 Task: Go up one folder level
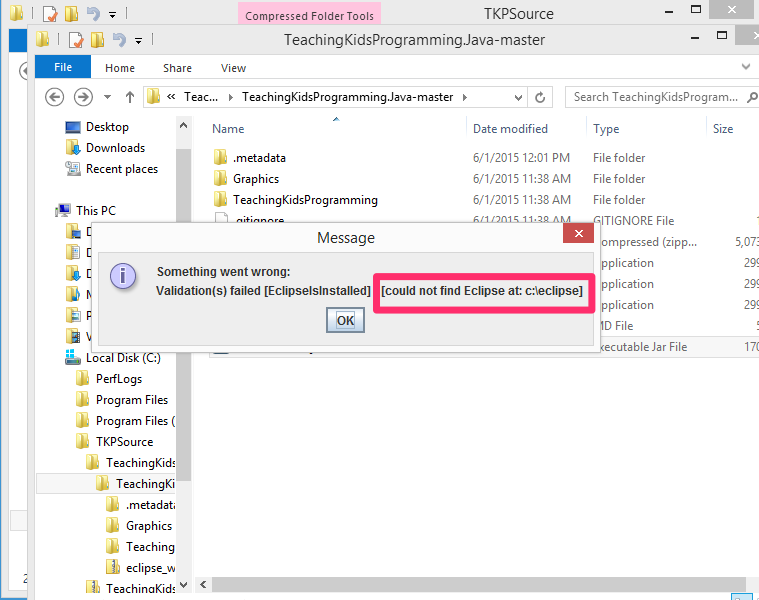point(130,97)
